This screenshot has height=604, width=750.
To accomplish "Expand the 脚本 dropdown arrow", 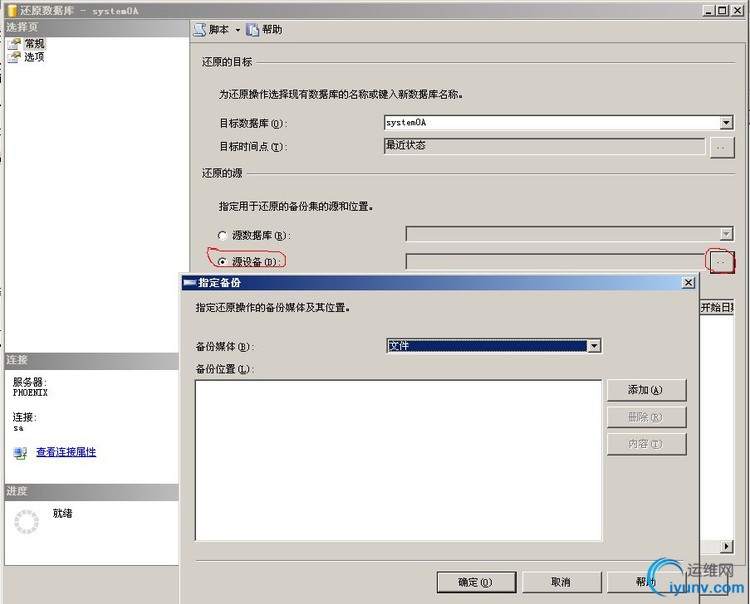I will coord(237,30).
